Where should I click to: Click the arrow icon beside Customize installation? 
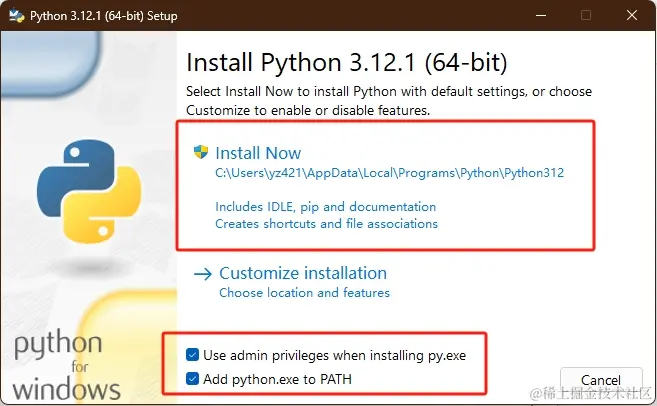point(203,274)
